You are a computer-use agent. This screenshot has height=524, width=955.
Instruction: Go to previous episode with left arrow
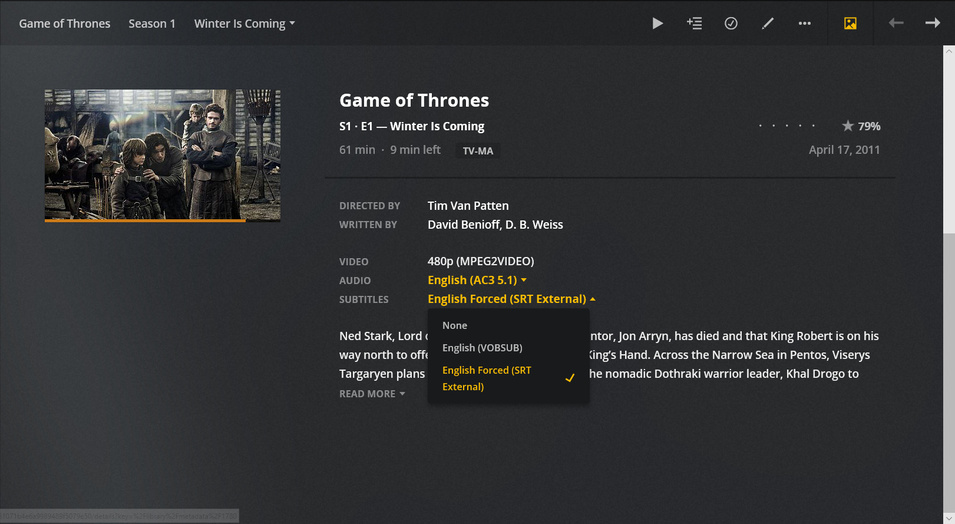[x=896, y=23]
